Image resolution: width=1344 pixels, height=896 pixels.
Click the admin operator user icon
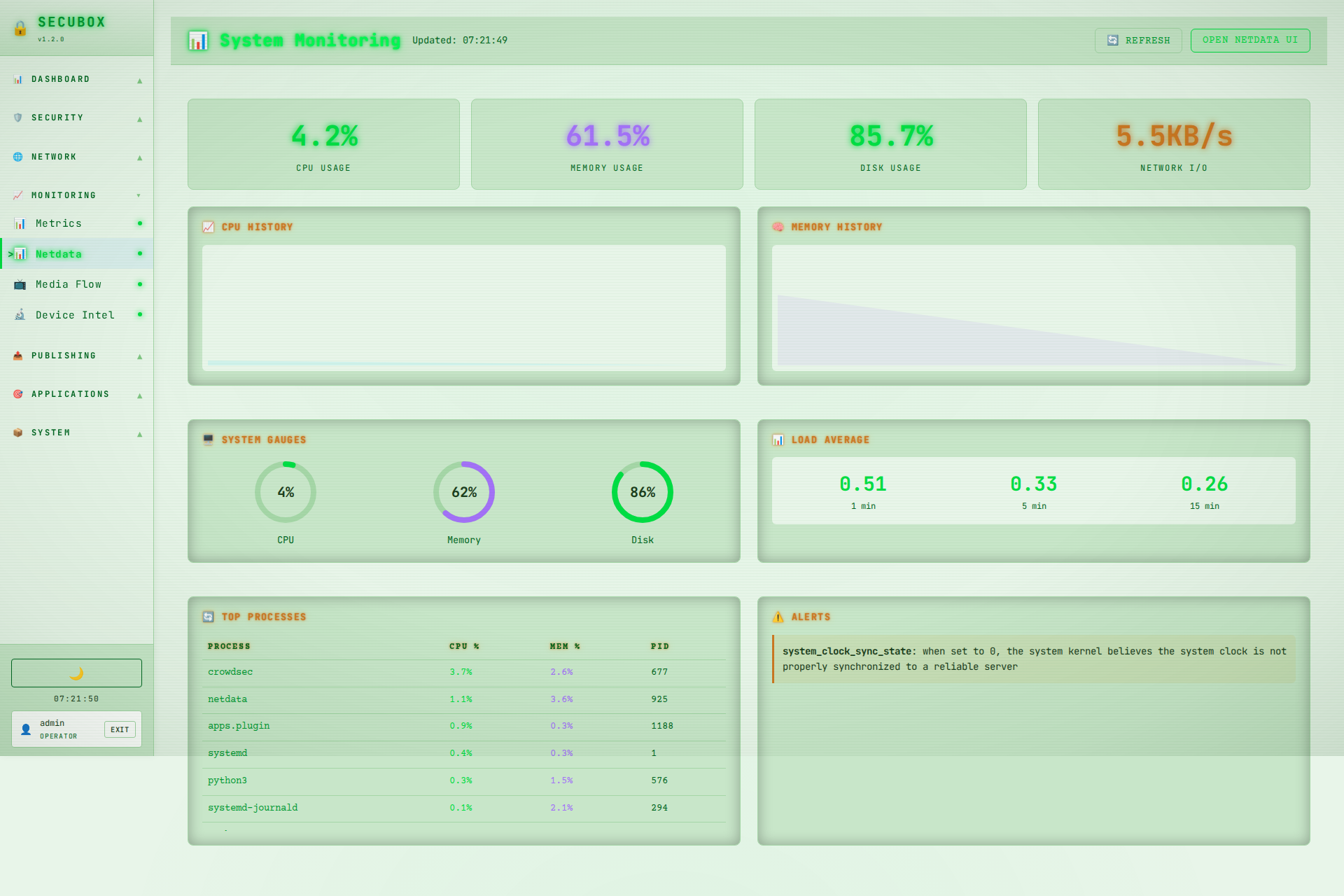(26, 729)
